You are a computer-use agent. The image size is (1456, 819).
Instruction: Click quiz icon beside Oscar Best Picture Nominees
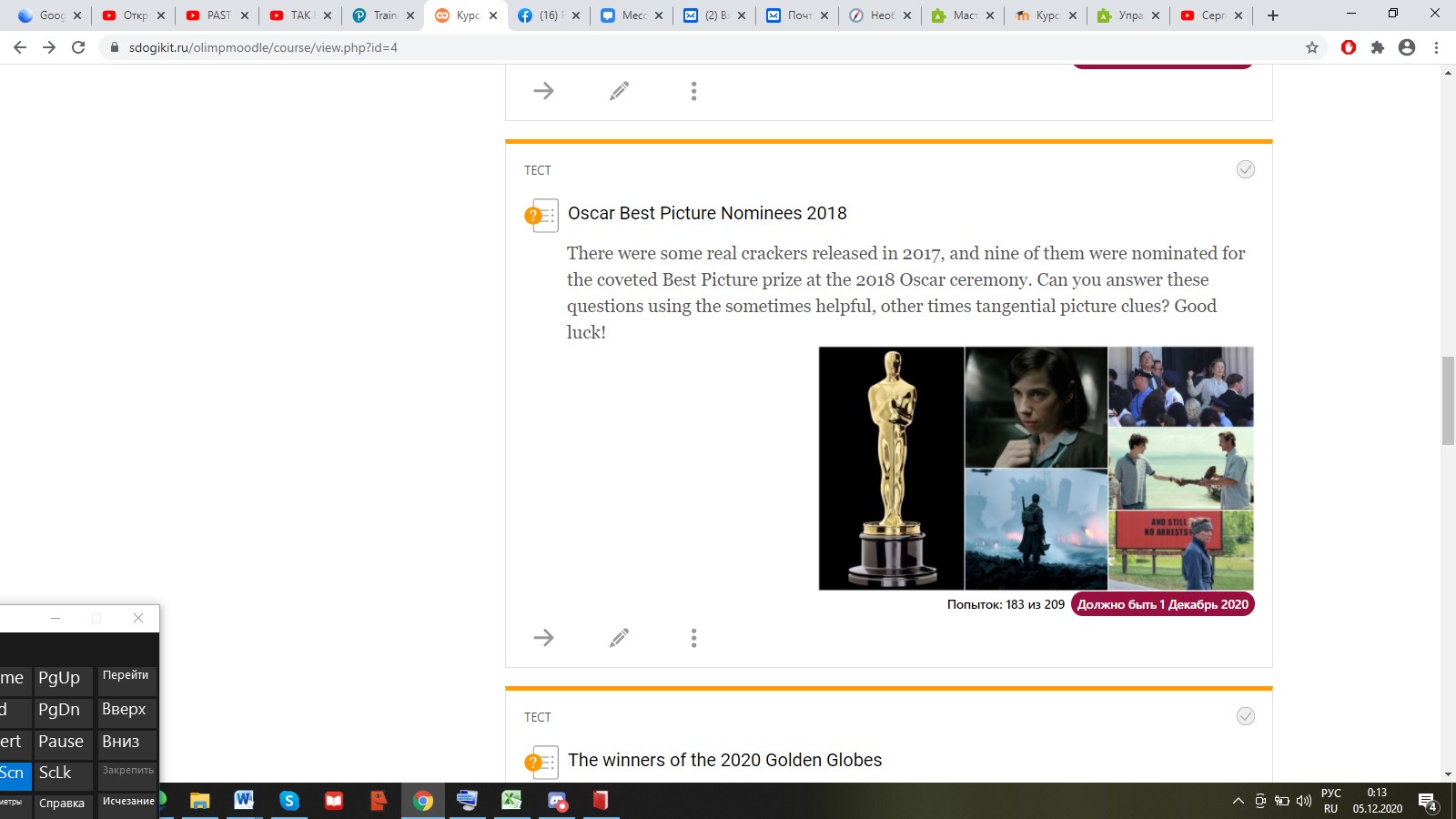(541, 216)
